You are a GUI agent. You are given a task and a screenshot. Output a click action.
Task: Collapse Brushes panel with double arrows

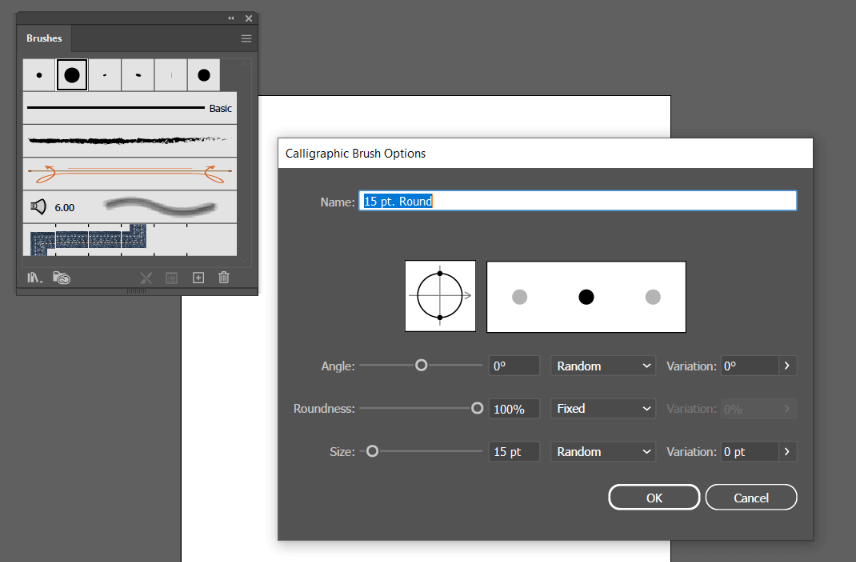click(x=231, y=18)
